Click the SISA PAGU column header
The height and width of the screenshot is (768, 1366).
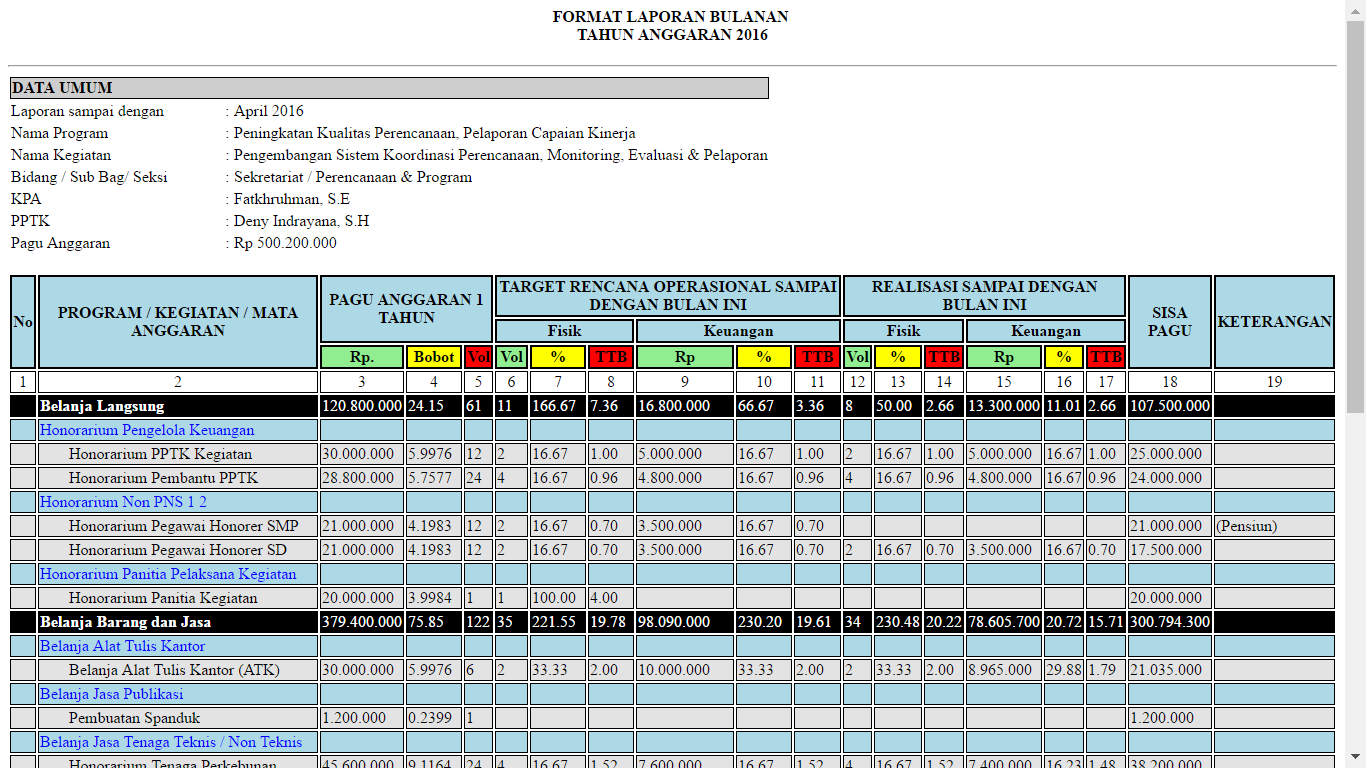coord(1169,322)
